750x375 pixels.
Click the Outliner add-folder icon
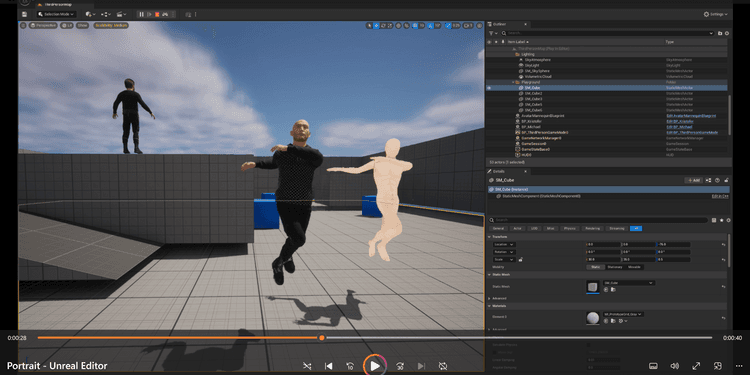coord(720,33)
